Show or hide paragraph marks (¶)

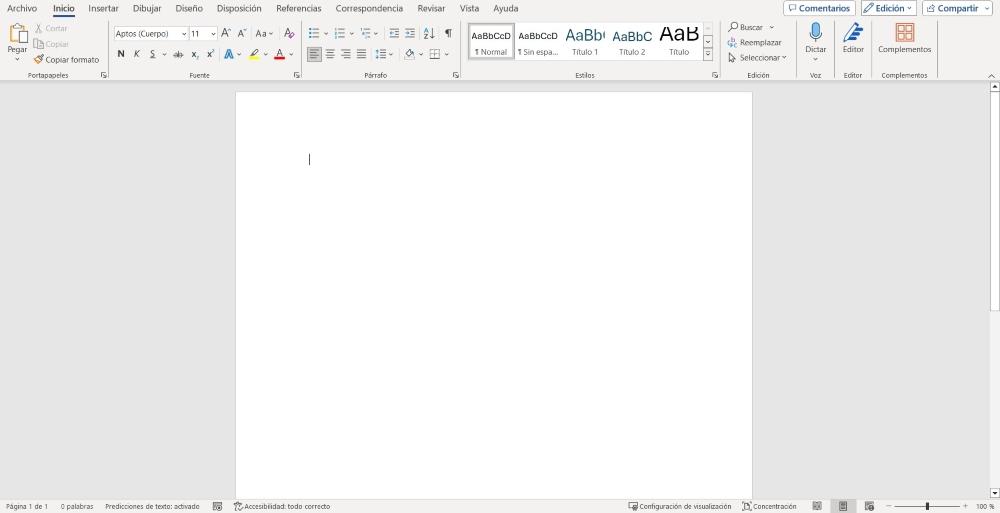coord(448,33)
